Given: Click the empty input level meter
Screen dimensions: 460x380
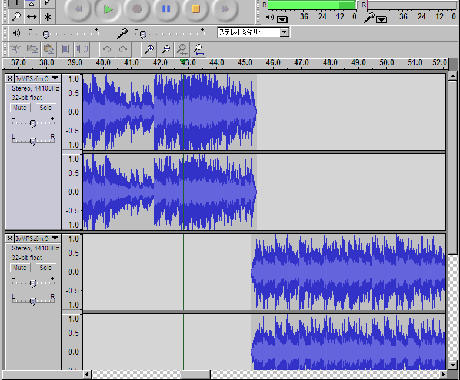Looking at the screenshot, I should tap(412, 5).
